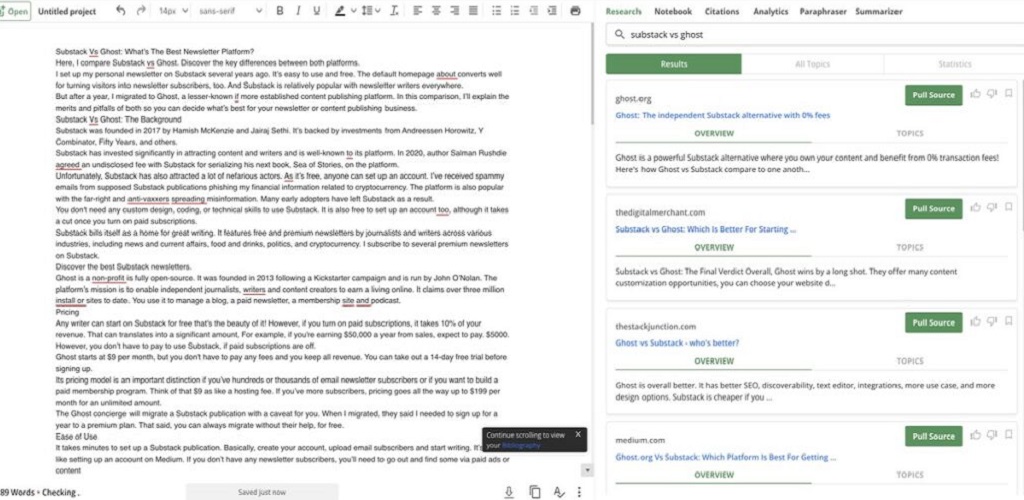
Task: Open the Notebook tab
Action: coord(673,11)
